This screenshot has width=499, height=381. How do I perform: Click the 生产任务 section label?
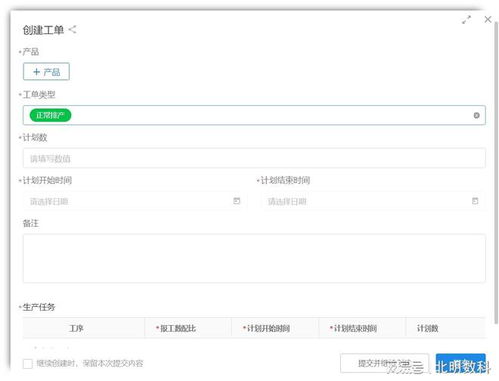39,307
